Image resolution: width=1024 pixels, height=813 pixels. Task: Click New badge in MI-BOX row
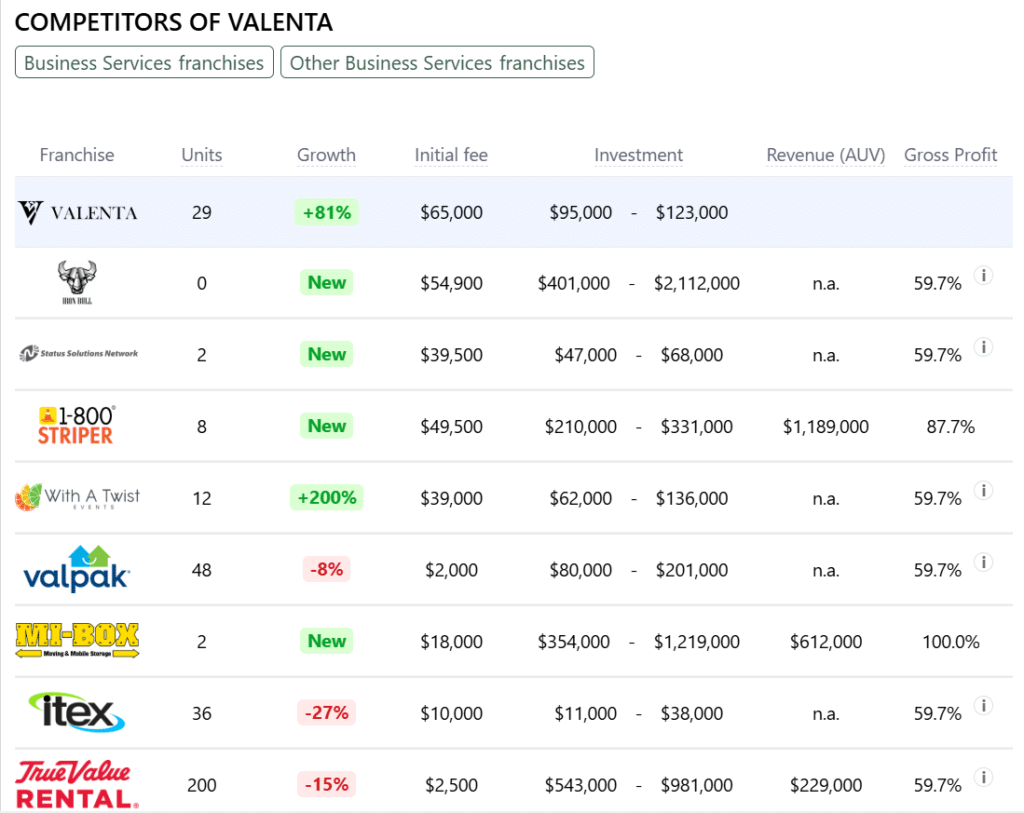[327, 641]
